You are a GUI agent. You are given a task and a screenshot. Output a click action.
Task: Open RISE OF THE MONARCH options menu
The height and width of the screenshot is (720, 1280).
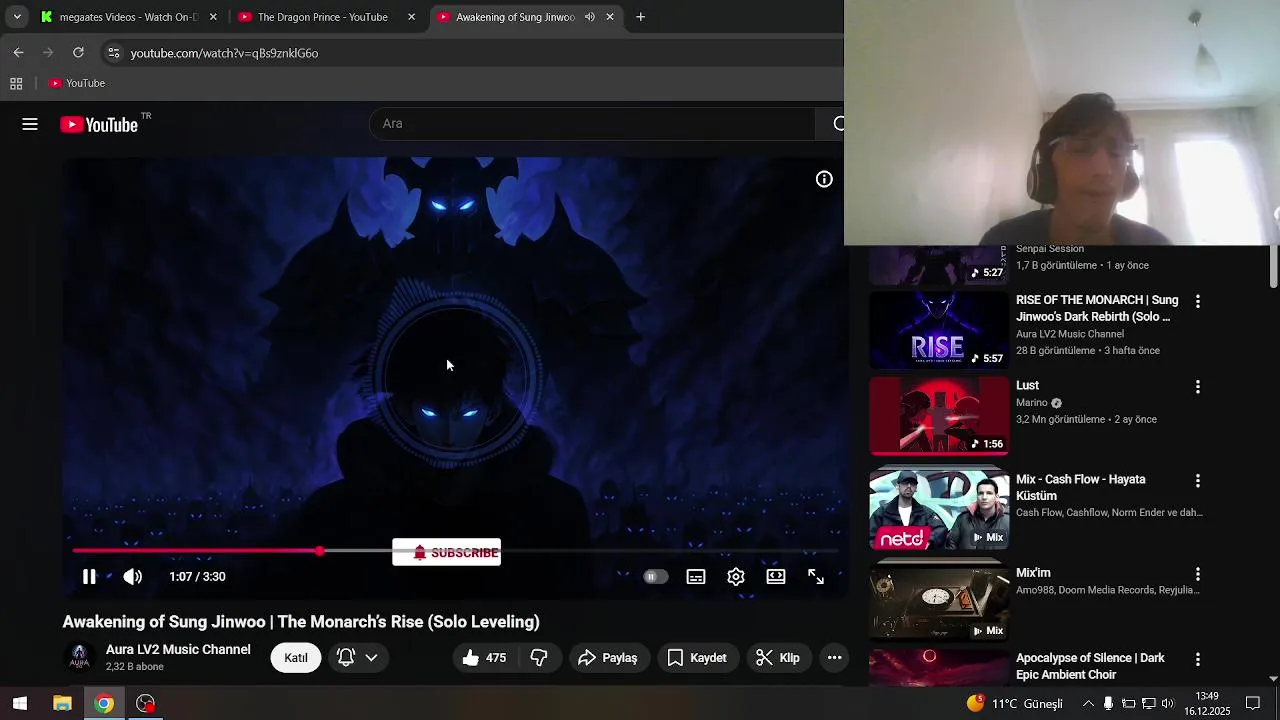coord(1197,301)
